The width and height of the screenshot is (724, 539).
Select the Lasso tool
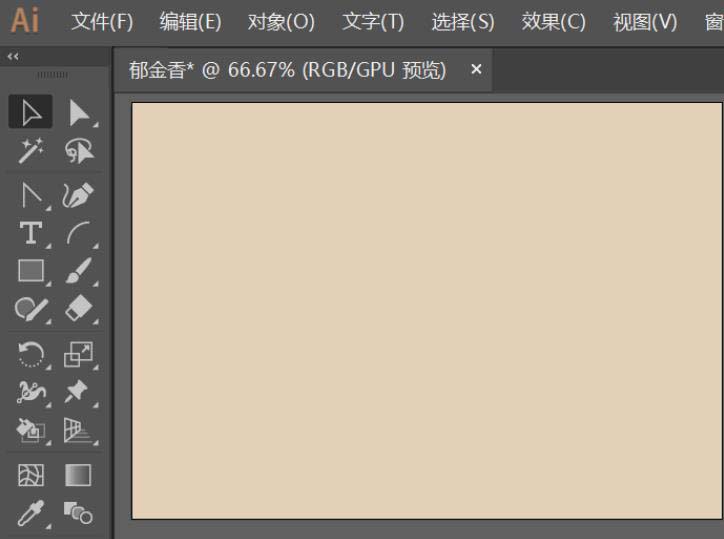tap(79, 151)
